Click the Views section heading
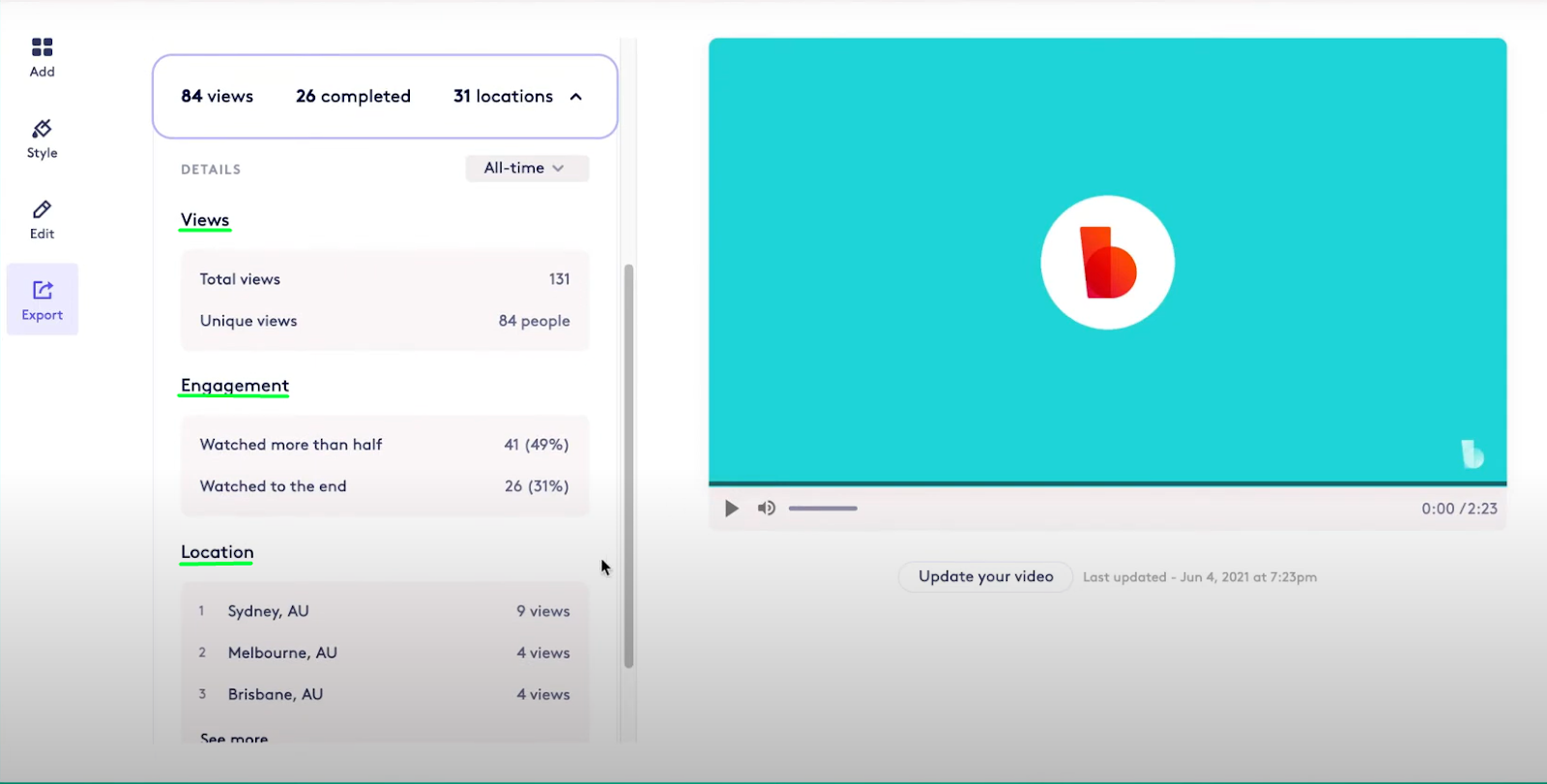 point(205,220)
